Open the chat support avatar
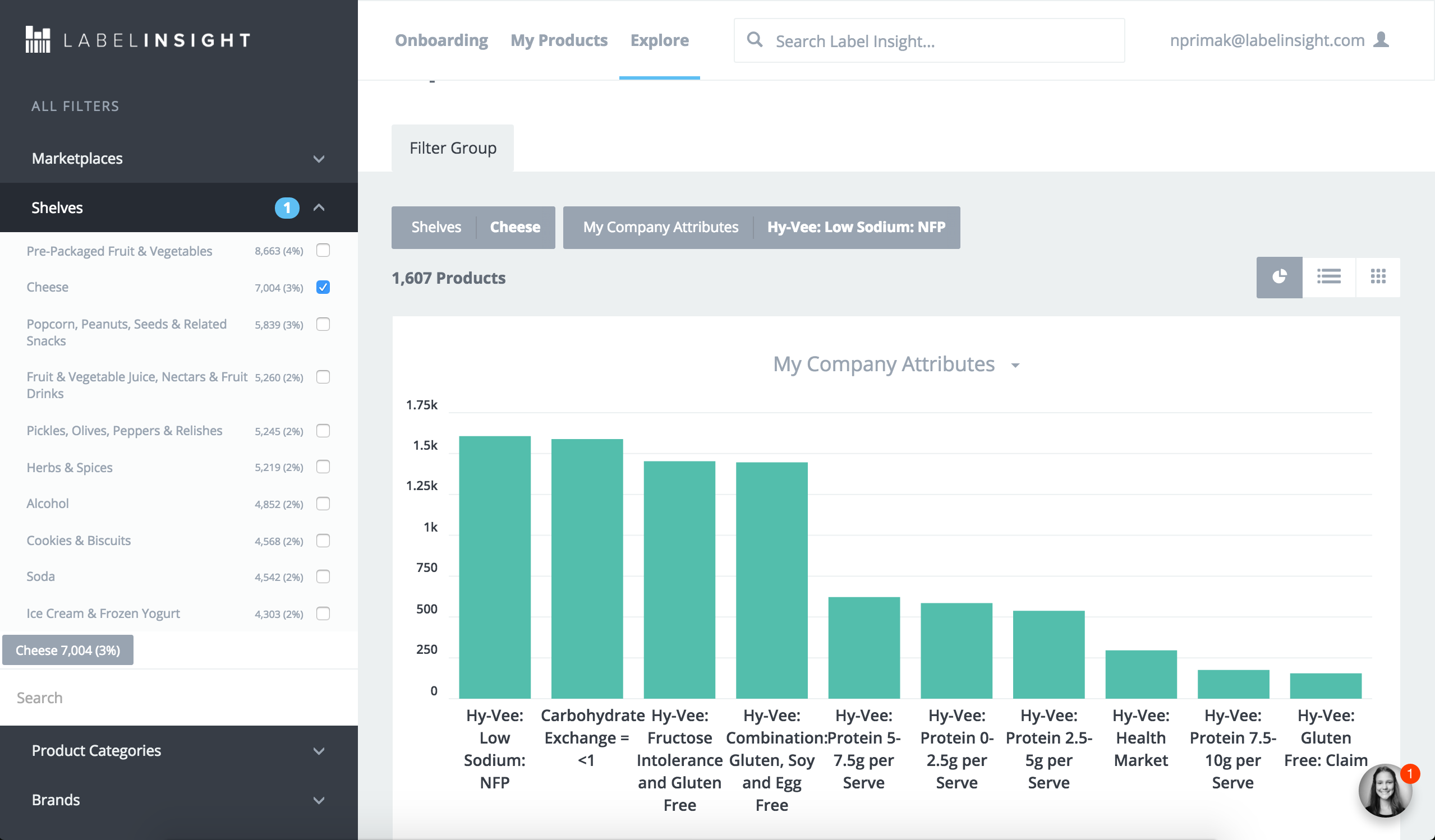 tap(1385, 791)
